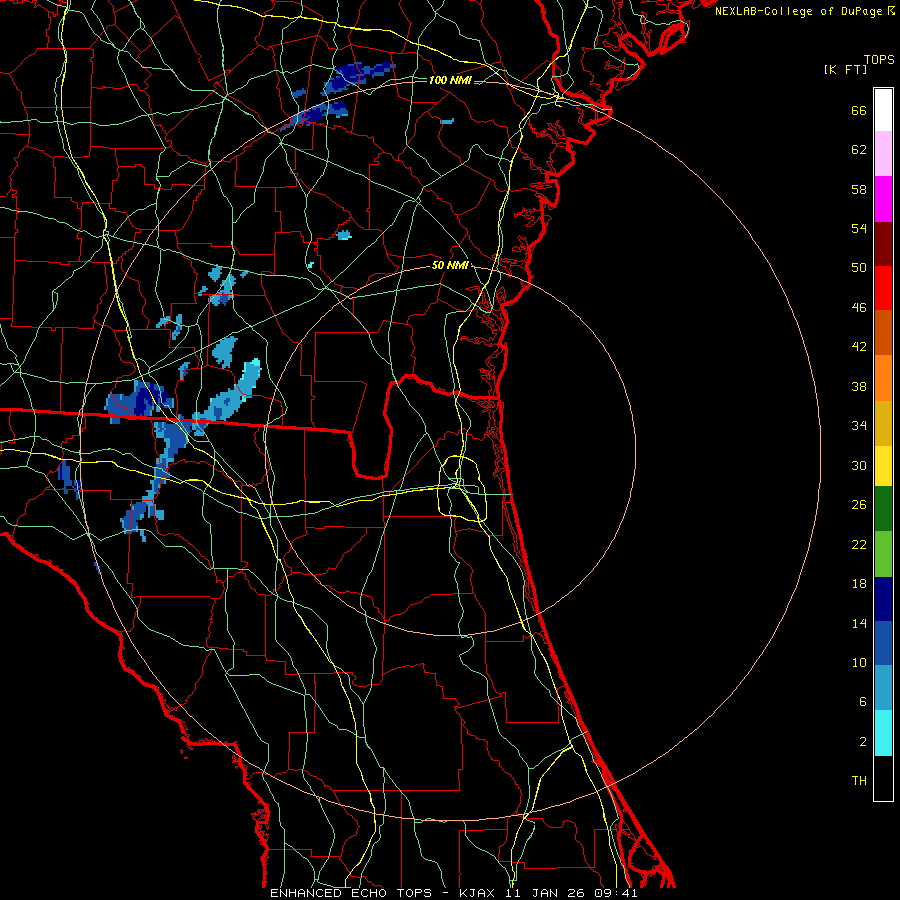900x900 pixels.
Task: Click the '22' legend value
Action: 859,545
